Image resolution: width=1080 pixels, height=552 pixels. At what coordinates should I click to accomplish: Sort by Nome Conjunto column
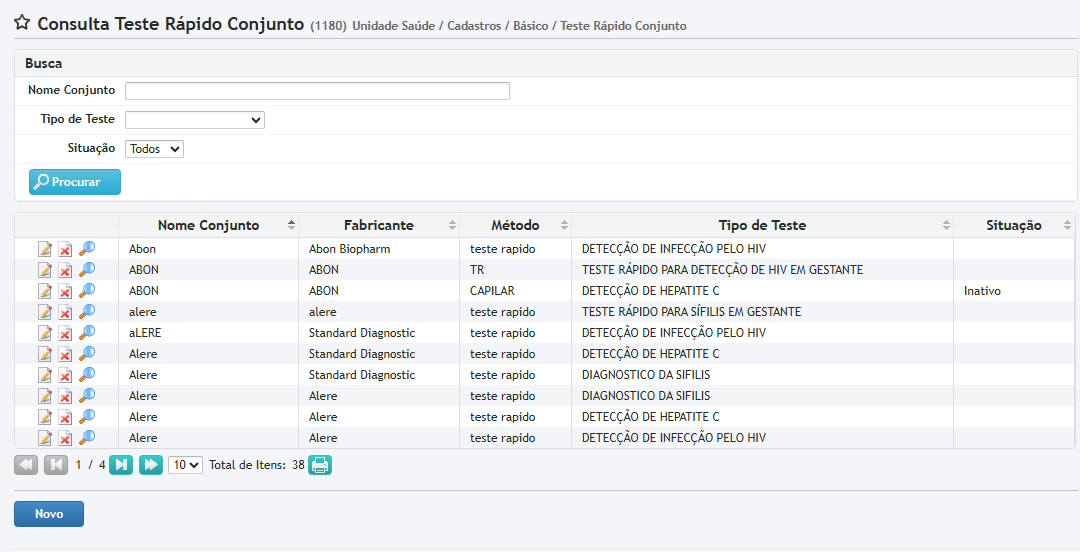click(x=208, y=225)
